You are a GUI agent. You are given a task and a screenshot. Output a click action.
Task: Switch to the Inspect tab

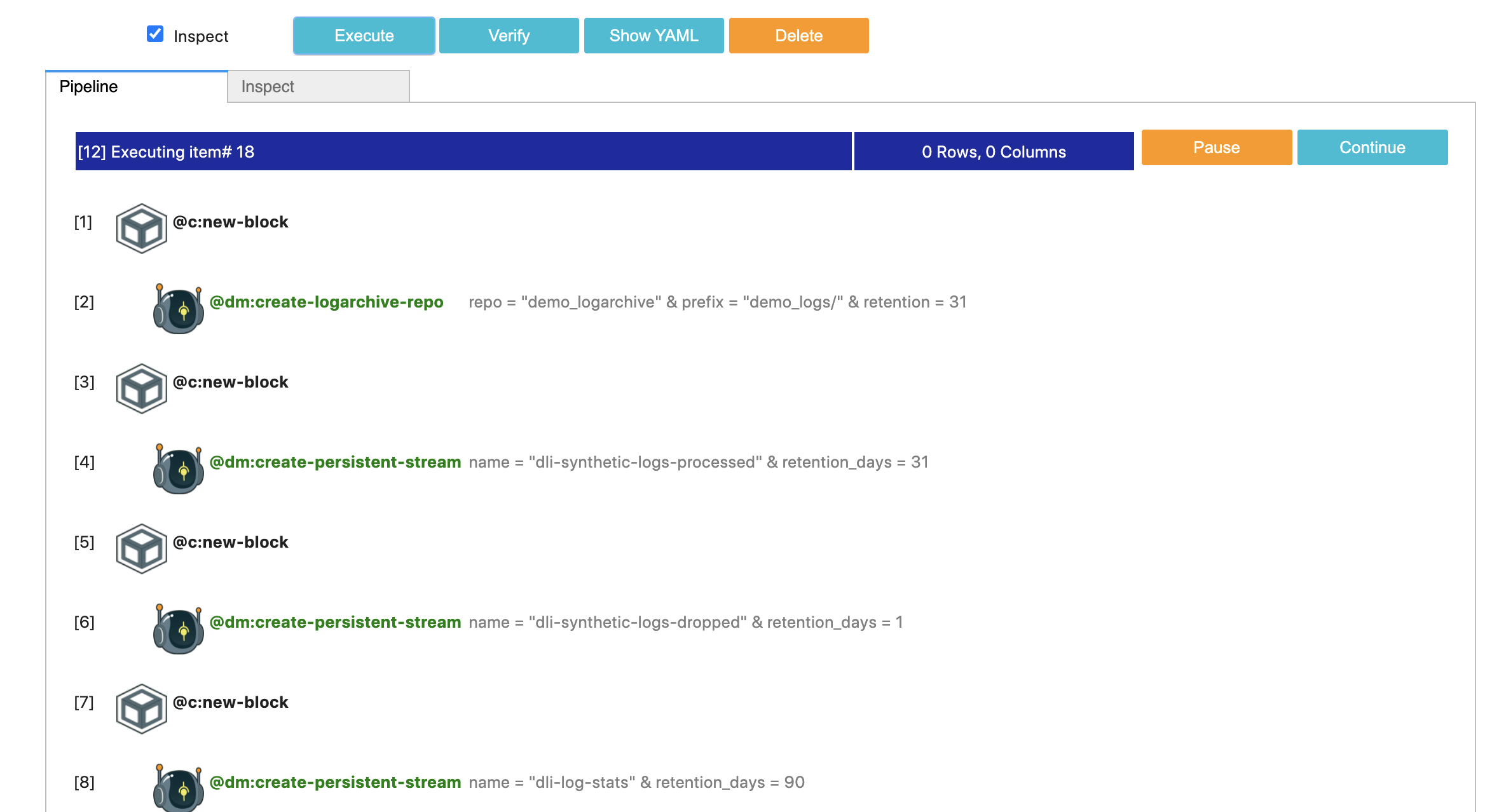[318, 86]
